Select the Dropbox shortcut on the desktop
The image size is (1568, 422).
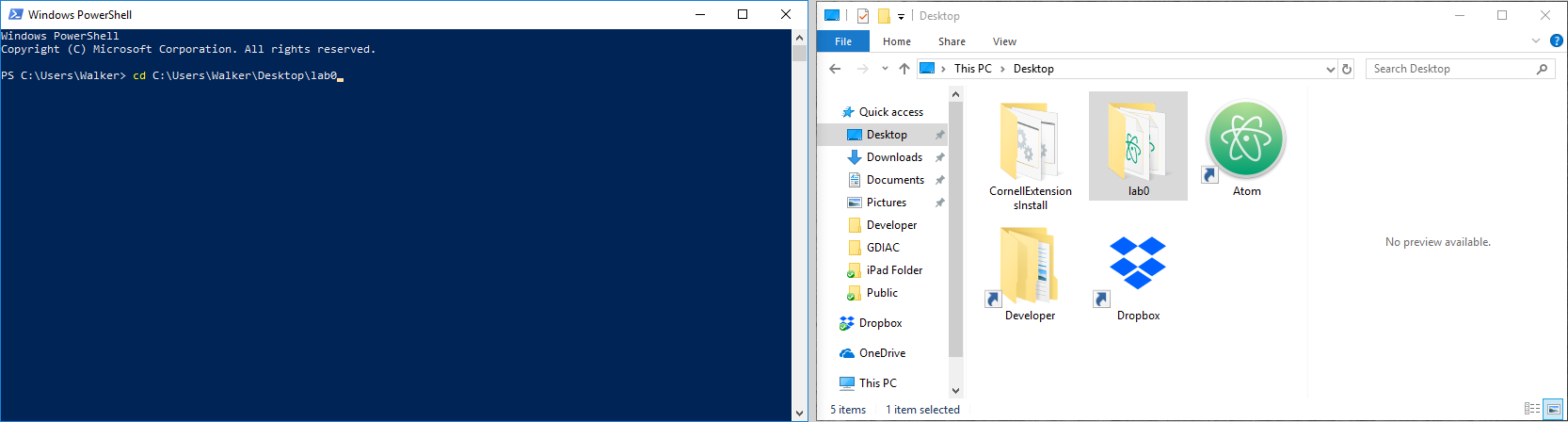point(1138,264)
